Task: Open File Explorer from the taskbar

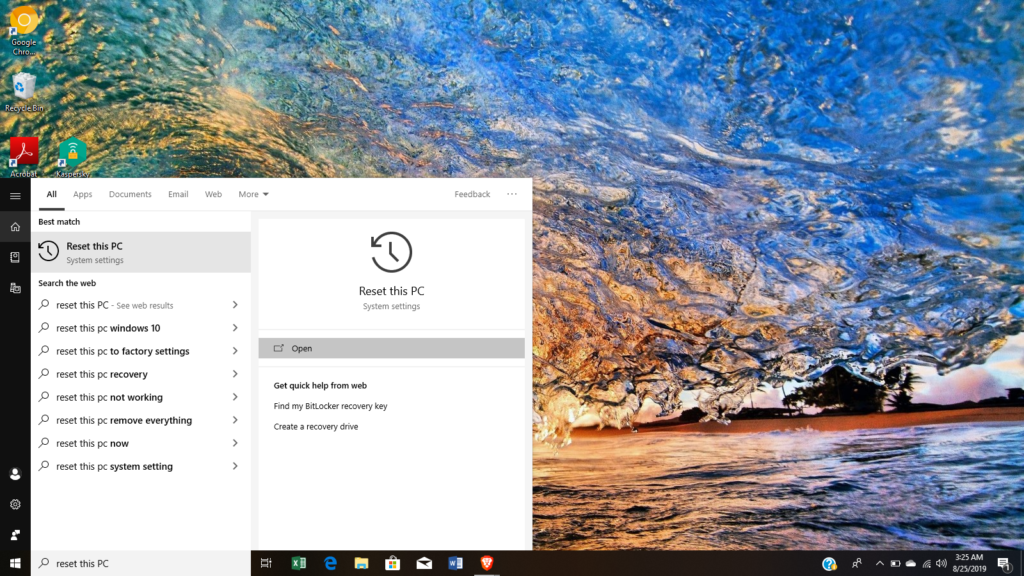Action: coord(361,563)
